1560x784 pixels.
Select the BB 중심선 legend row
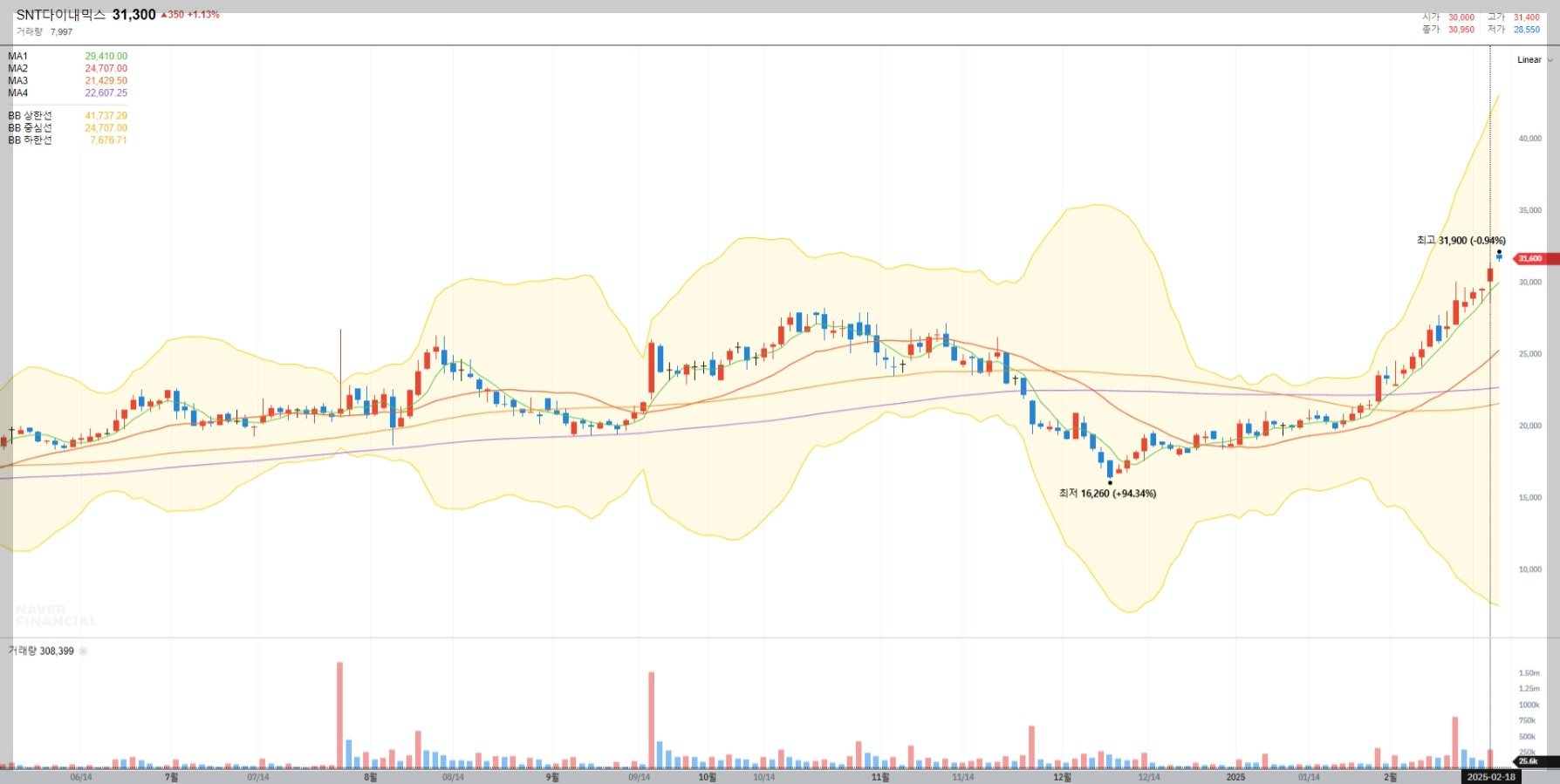67,127
